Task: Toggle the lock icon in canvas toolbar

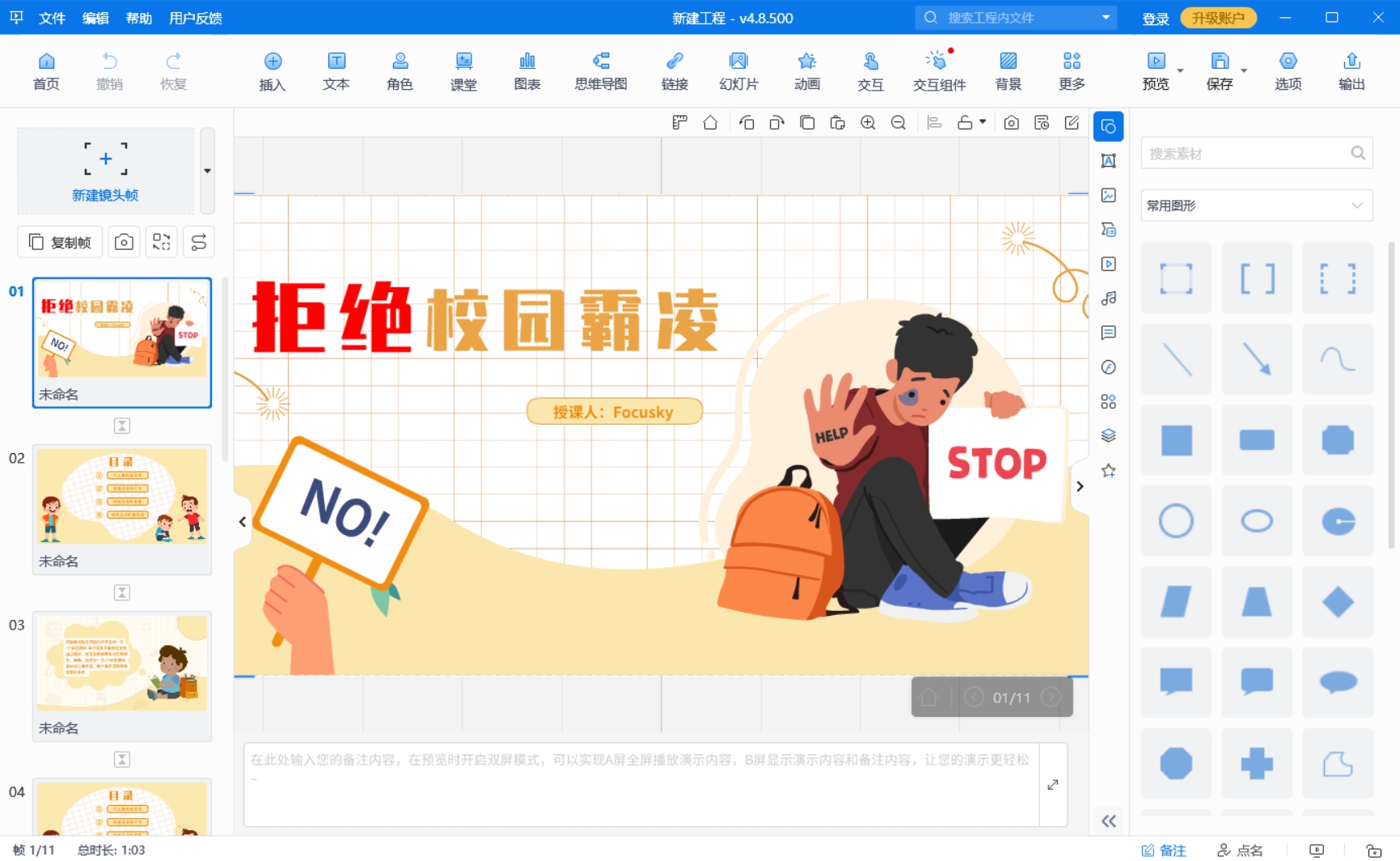Action: [965, 123]
